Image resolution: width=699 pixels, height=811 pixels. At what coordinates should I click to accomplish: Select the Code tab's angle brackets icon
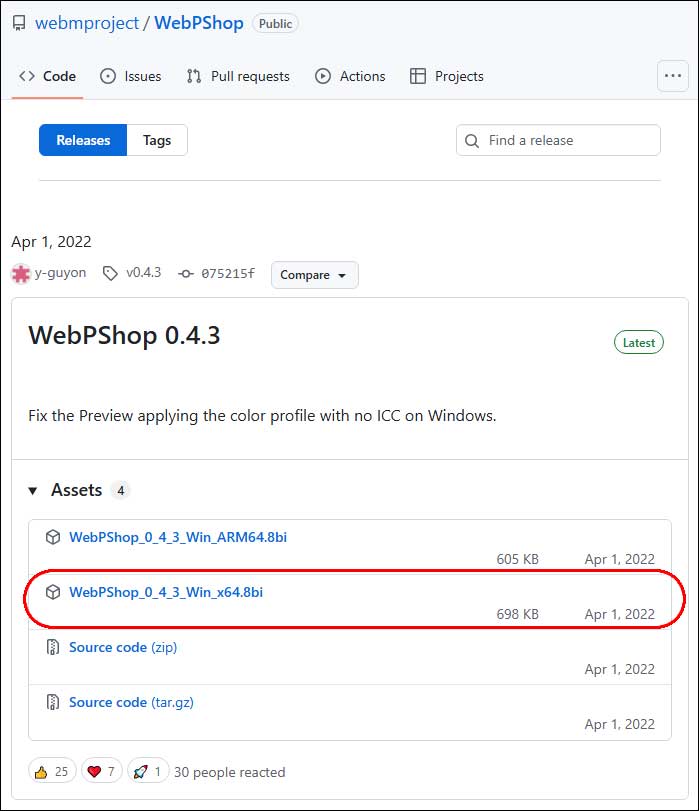tap(27, 75)
